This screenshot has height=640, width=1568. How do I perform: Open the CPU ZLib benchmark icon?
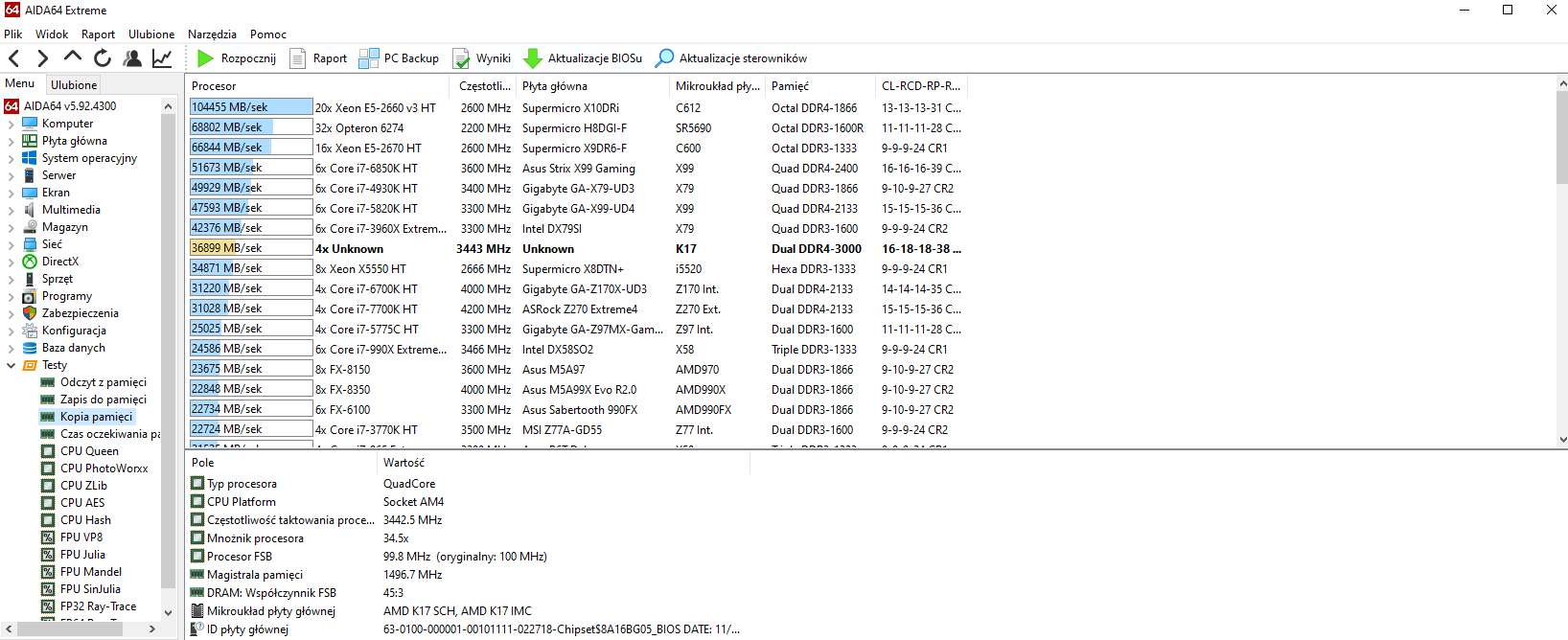48,486
